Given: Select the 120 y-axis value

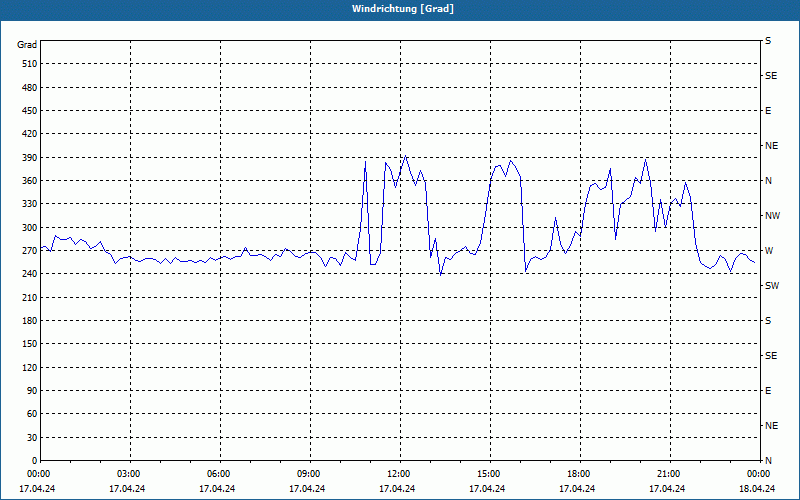Looking at the screenshot, I should (x=30, y=367).
